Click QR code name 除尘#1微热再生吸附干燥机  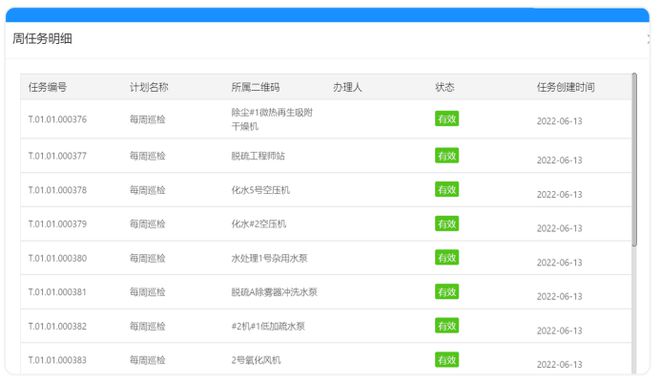(272, 119)
